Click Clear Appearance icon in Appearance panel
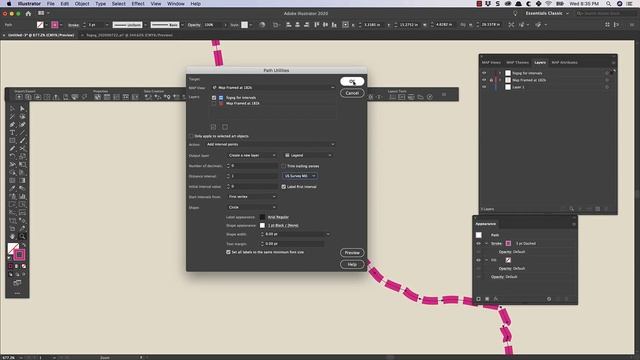Viewport: 640px width, 360px height. (x=549, y=299)
